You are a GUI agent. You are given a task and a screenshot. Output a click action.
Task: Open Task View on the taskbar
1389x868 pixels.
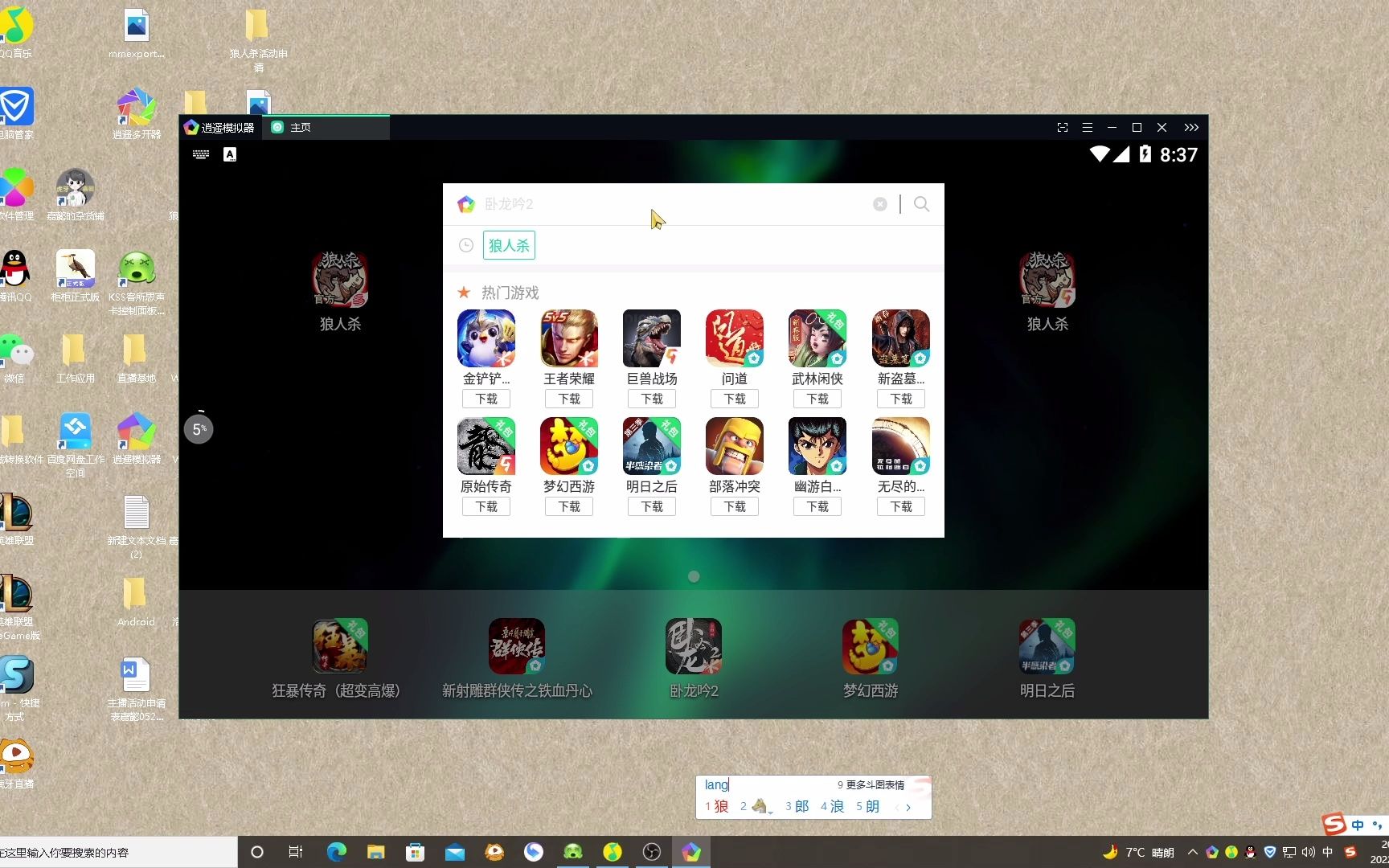click(295, 852)
